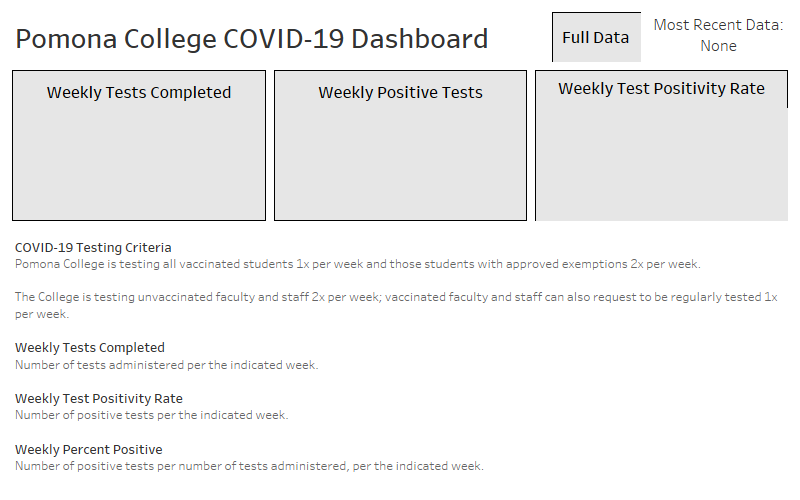Image resolution: width=800 pixels, height=500 pixels.
Task: Select the Weekly Positive Tests panel title
Action: click(x=401, y=92)
